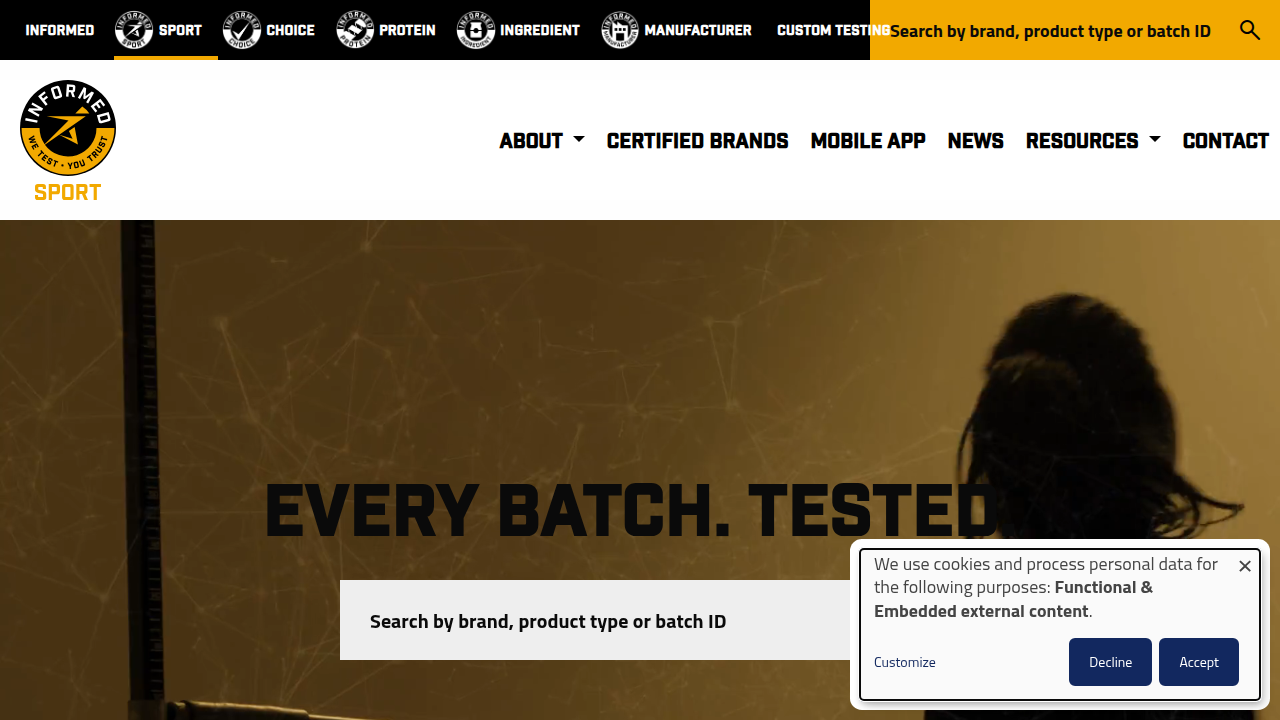The width and height of the screenshot is (1280, 720).
Task: Open Customize cookie settings link
Action: coord(905,662)
